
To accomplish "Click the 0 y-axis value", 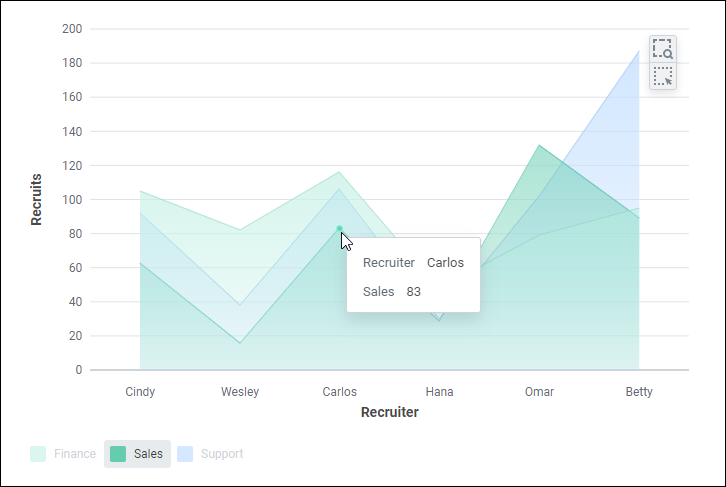I will [79, 370].
